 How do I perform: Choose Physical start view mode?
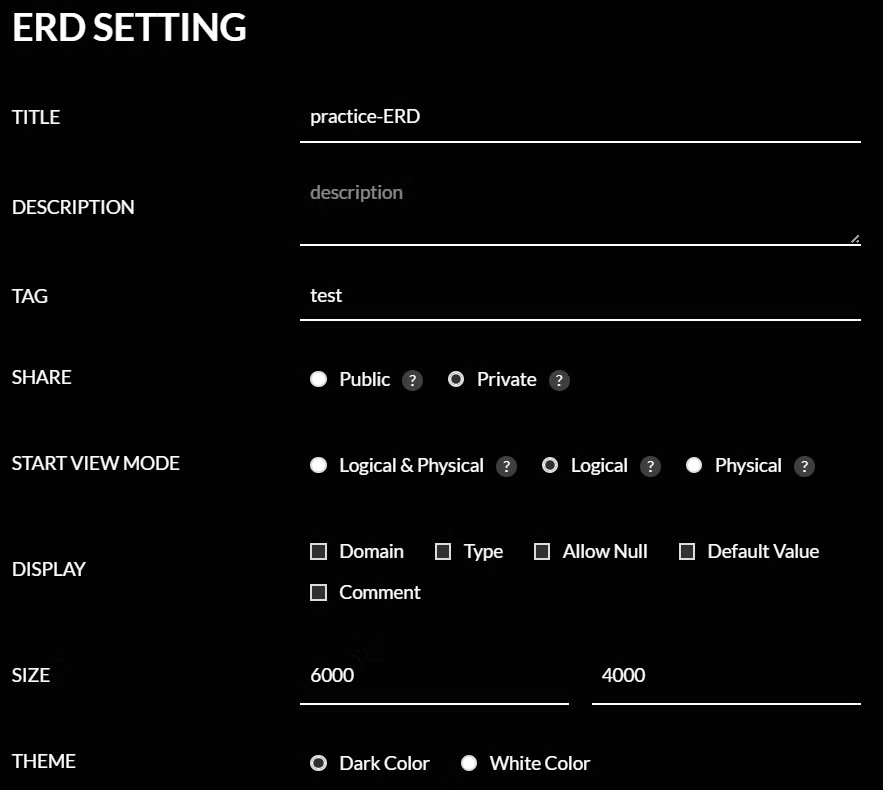click(694, 465)
